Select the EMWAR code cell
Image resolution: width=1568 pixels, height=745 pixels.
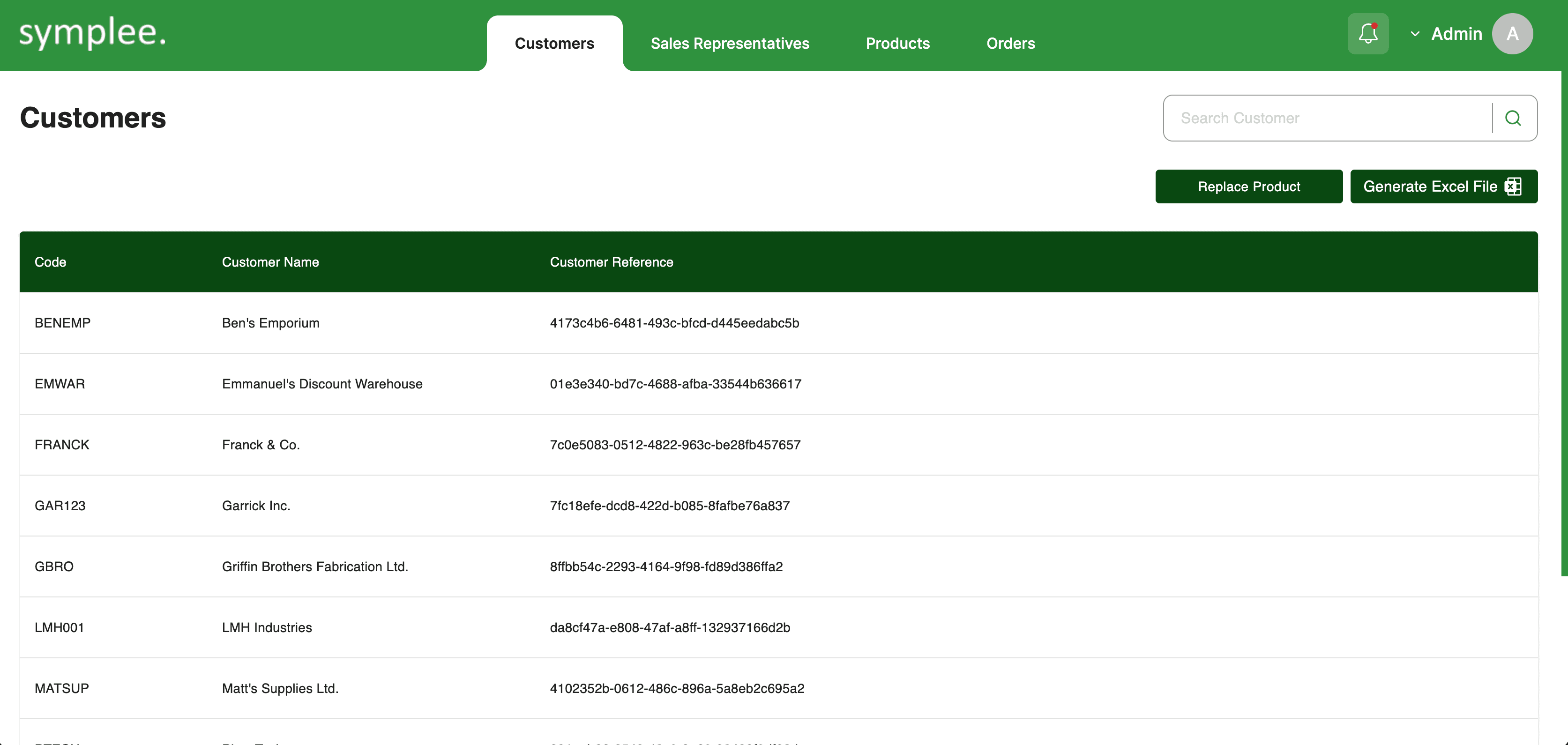click(x=60, y=383)
